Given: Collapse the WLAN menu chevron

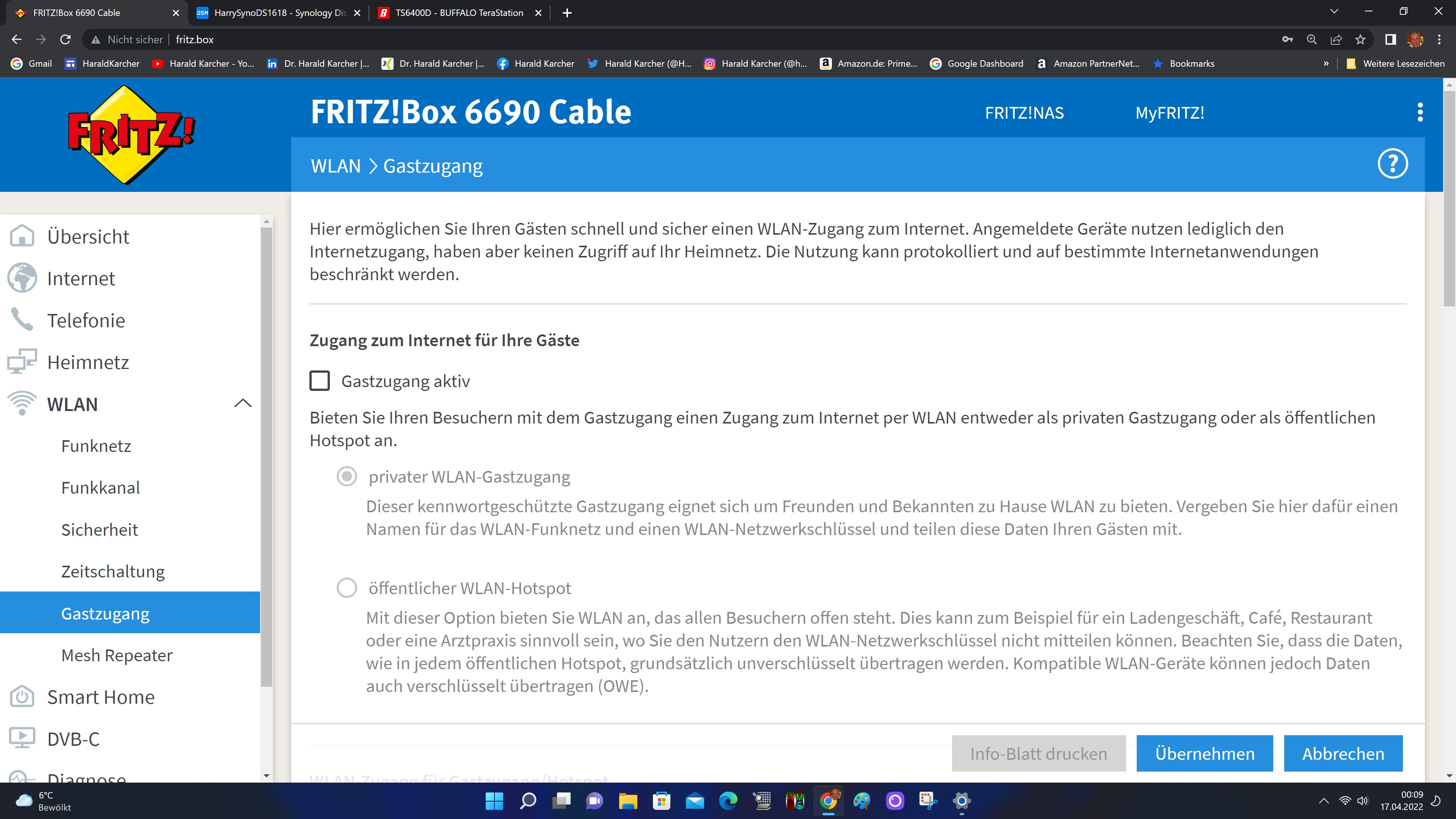Looking at the screenshot, I should [243, 403].
